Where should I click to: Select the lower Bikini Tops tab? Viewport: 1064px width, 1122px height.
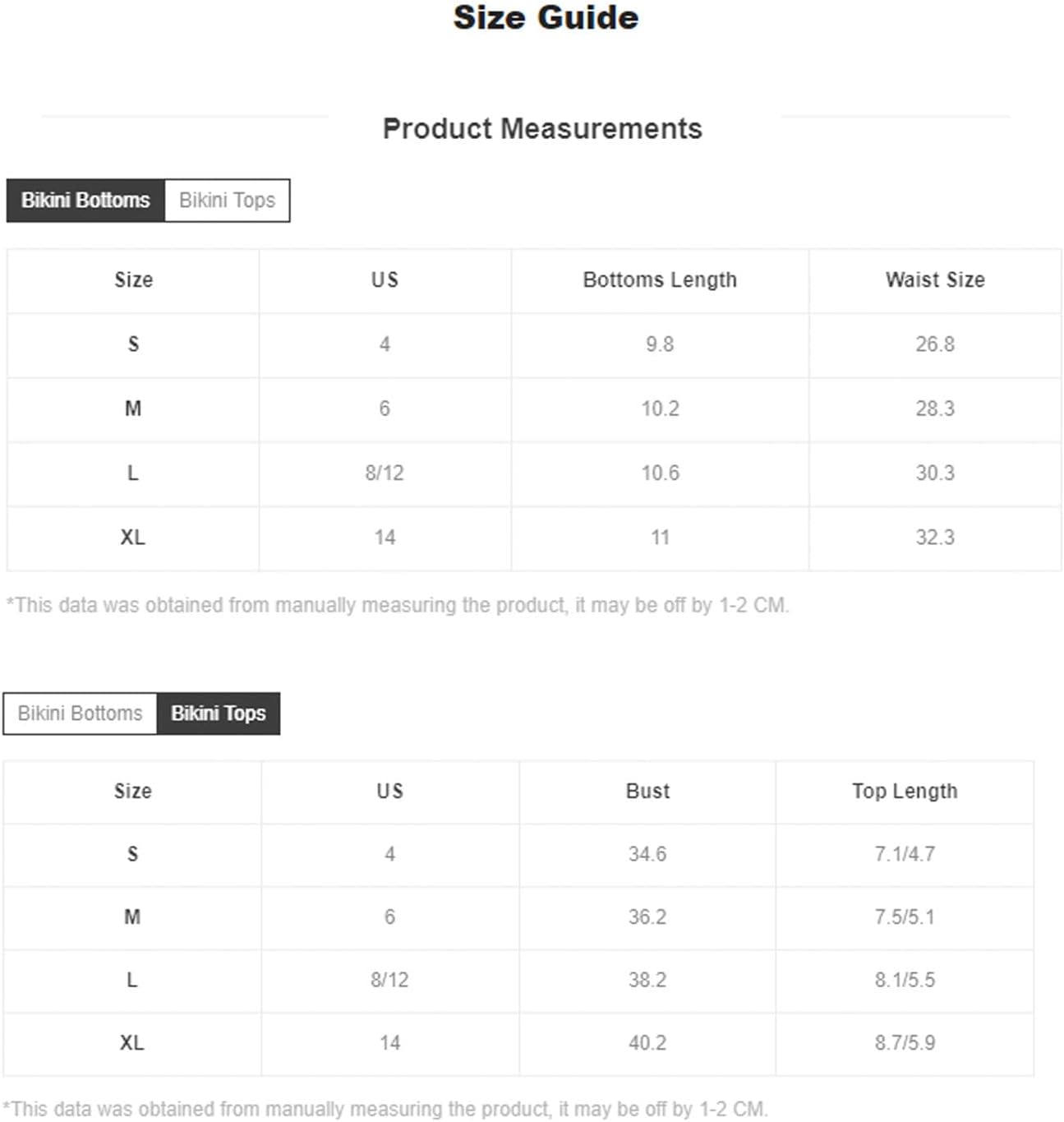(219, 713)
